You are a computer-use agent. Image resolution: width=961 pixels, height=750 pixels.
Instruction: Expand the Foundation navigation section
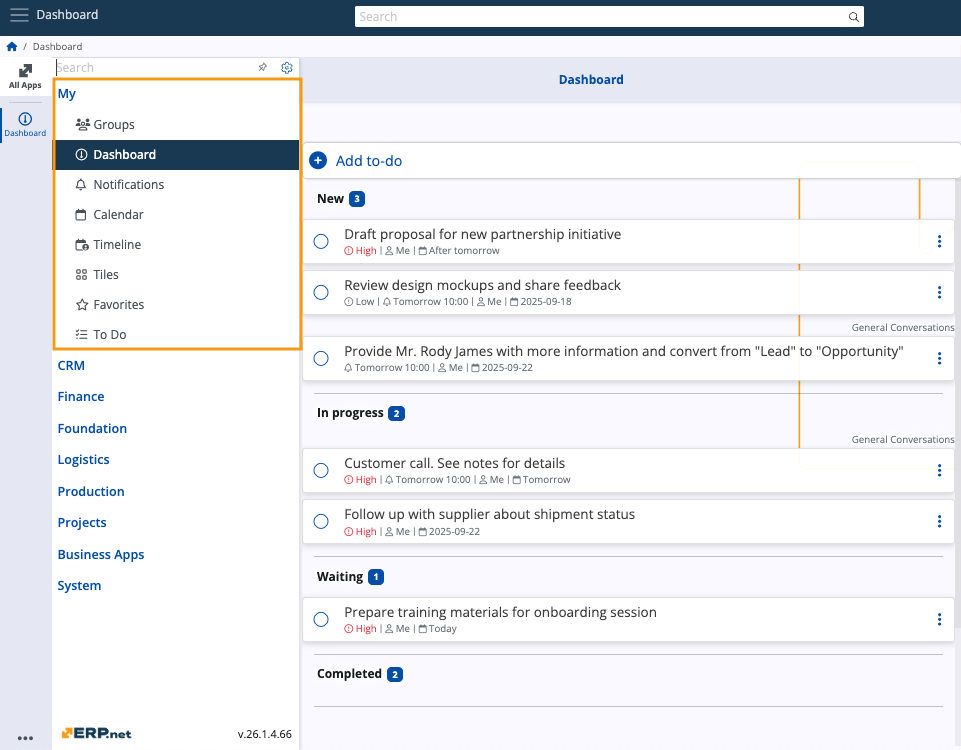click(92, 429)
